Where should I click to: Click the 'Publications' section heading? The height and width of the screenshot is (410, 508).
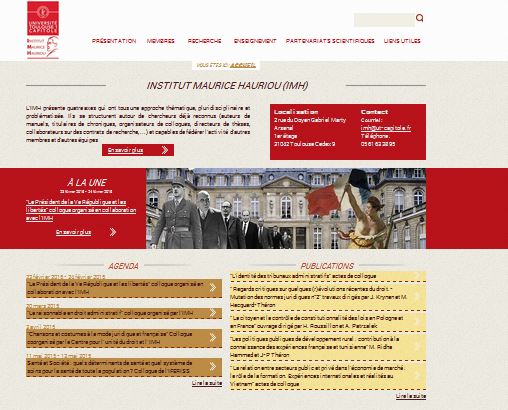(x=327, y=266)
